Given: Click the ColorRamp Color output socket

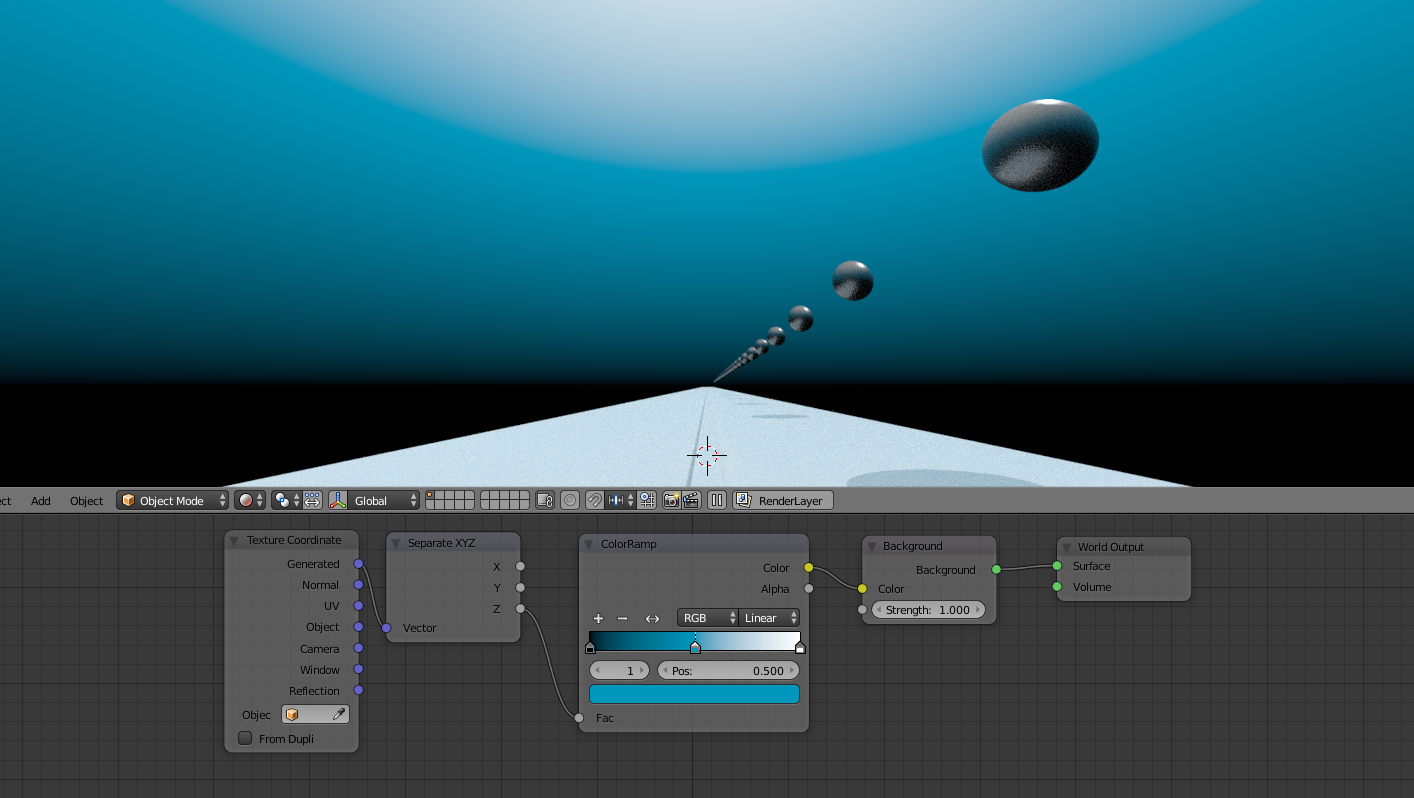Looking at the screenshot, I should coord(808,567).
